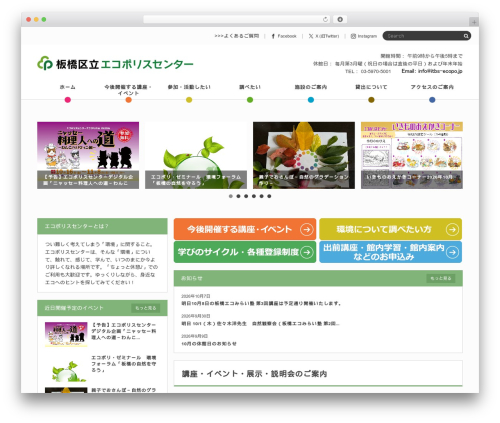This screenshot has width=500, height=423.
Task: Click もっと見る in 近日開催予定のイベント header
Action: (x=146, y=308)
